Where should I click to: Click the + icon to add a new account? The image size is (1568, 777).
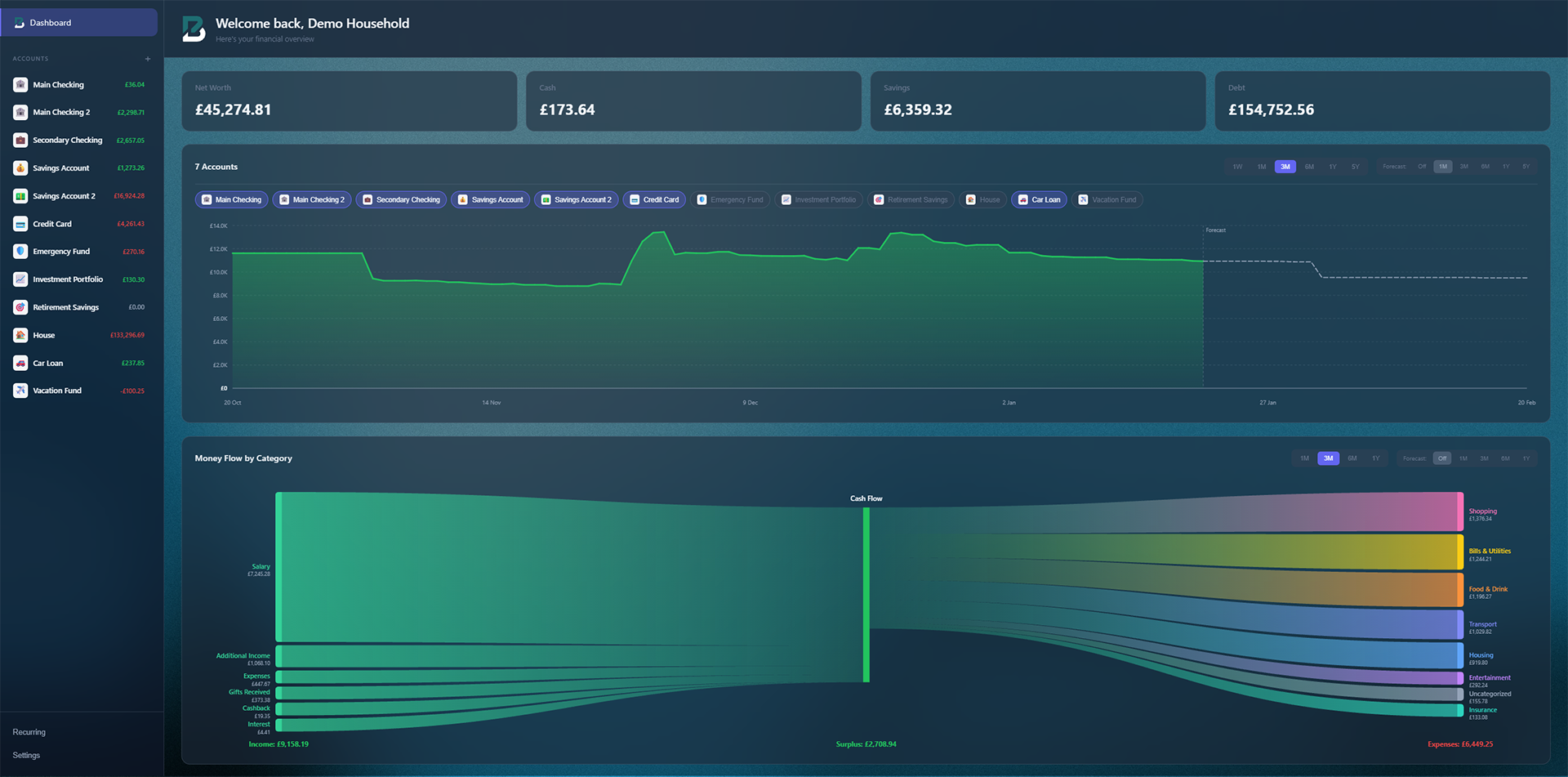148,58
